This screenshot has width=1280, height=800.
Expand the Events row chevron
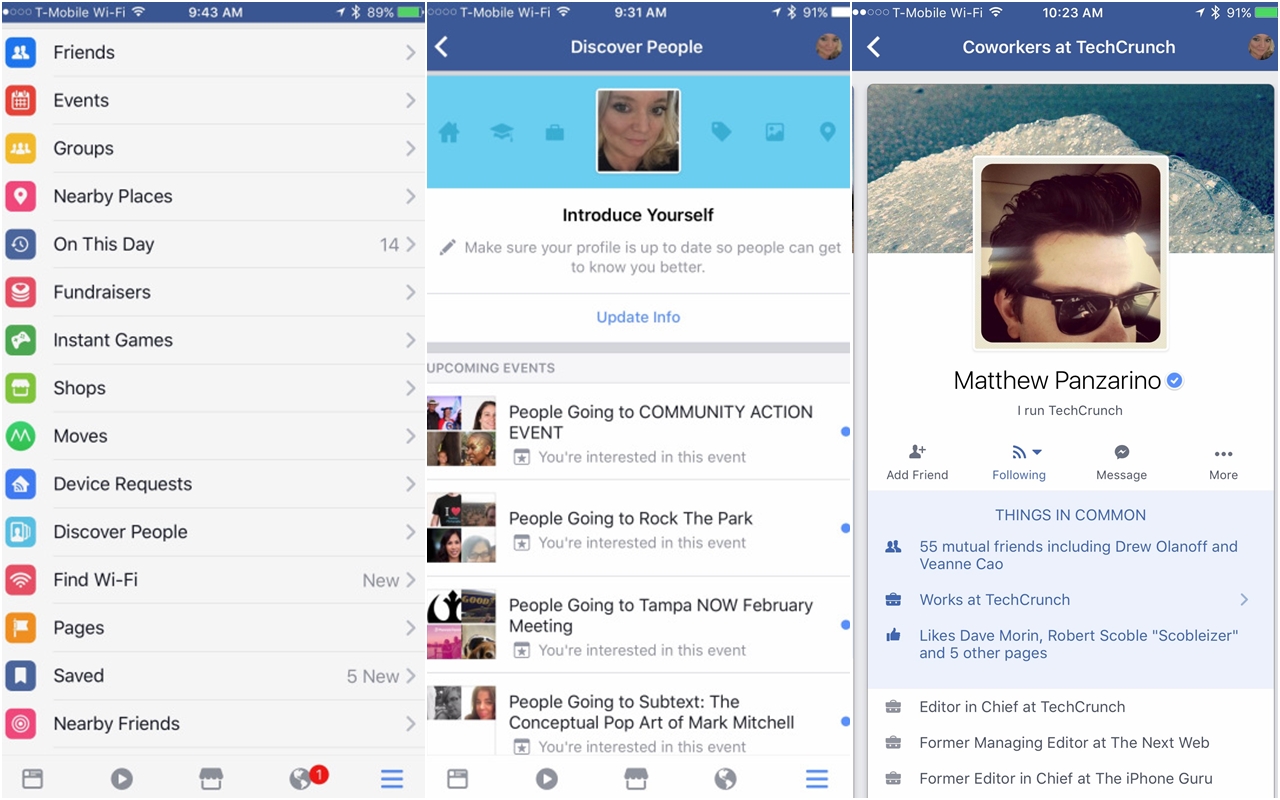410,100
